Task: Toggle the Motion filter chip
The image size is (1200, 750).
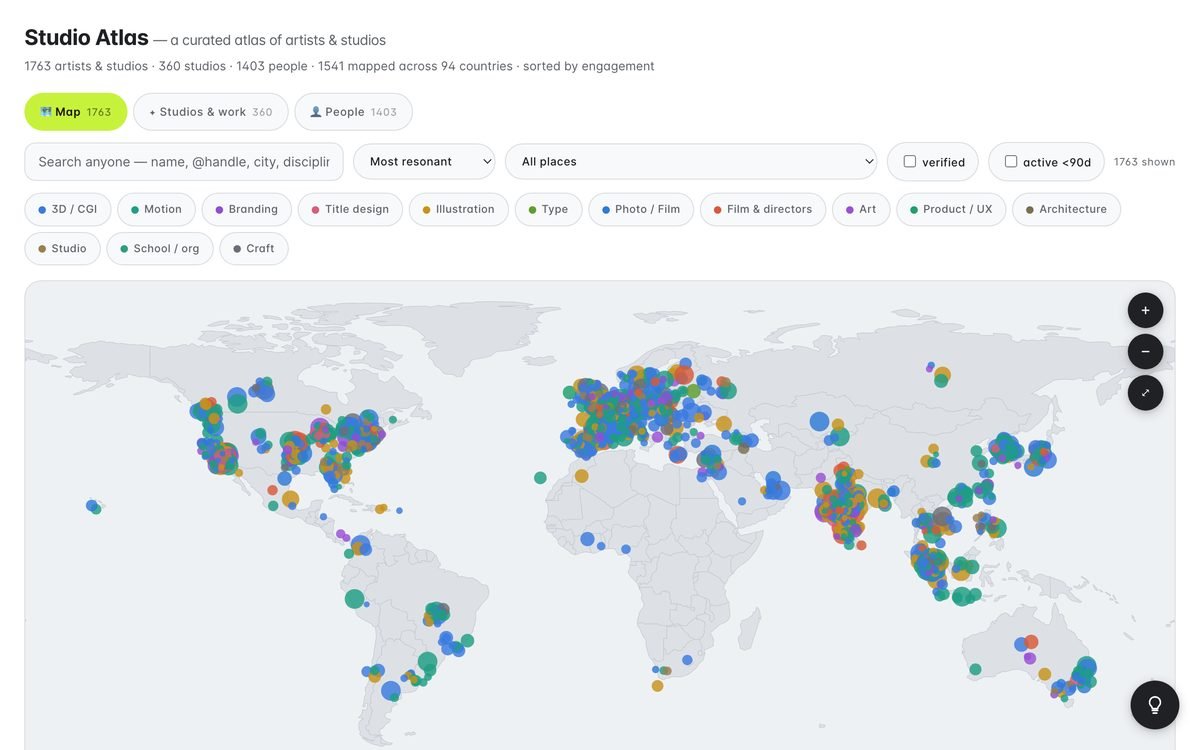Action: tap(156, 210)
